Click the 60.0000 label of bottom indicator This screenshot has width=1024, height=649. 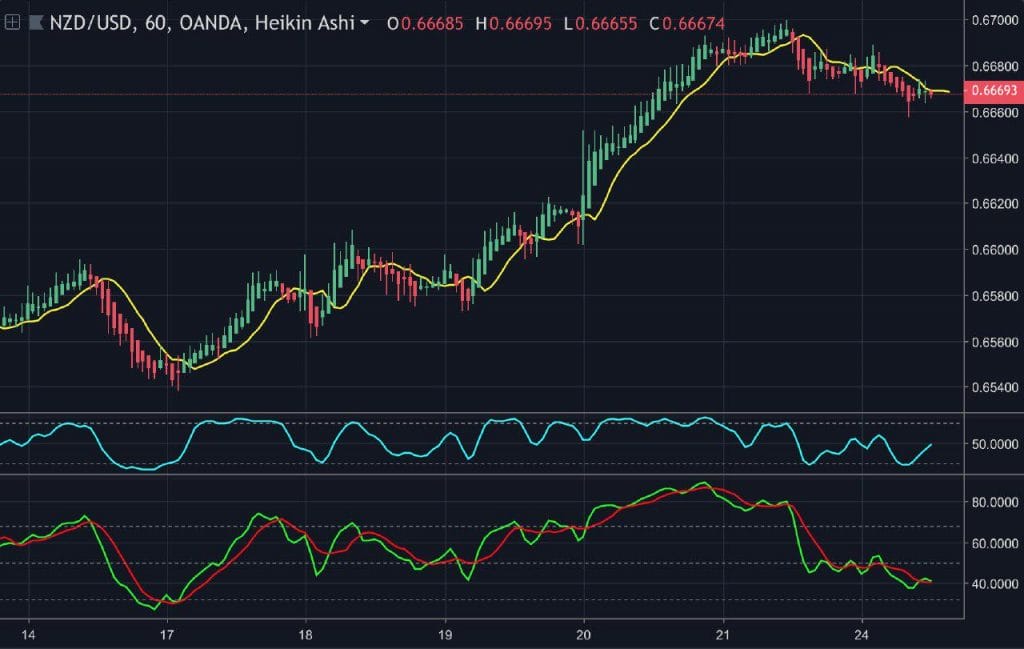coord(995,543)
